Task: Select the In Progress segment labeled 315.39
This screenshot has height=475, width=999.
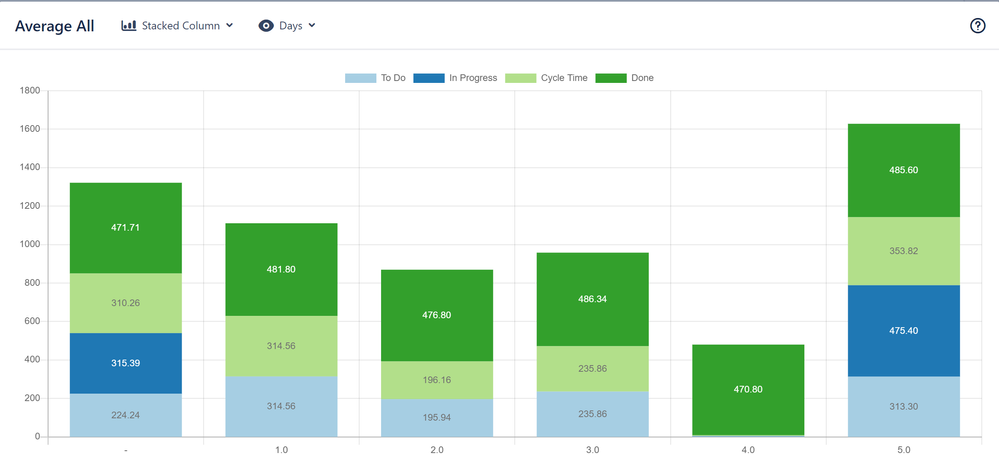Action: coord(126,364)
